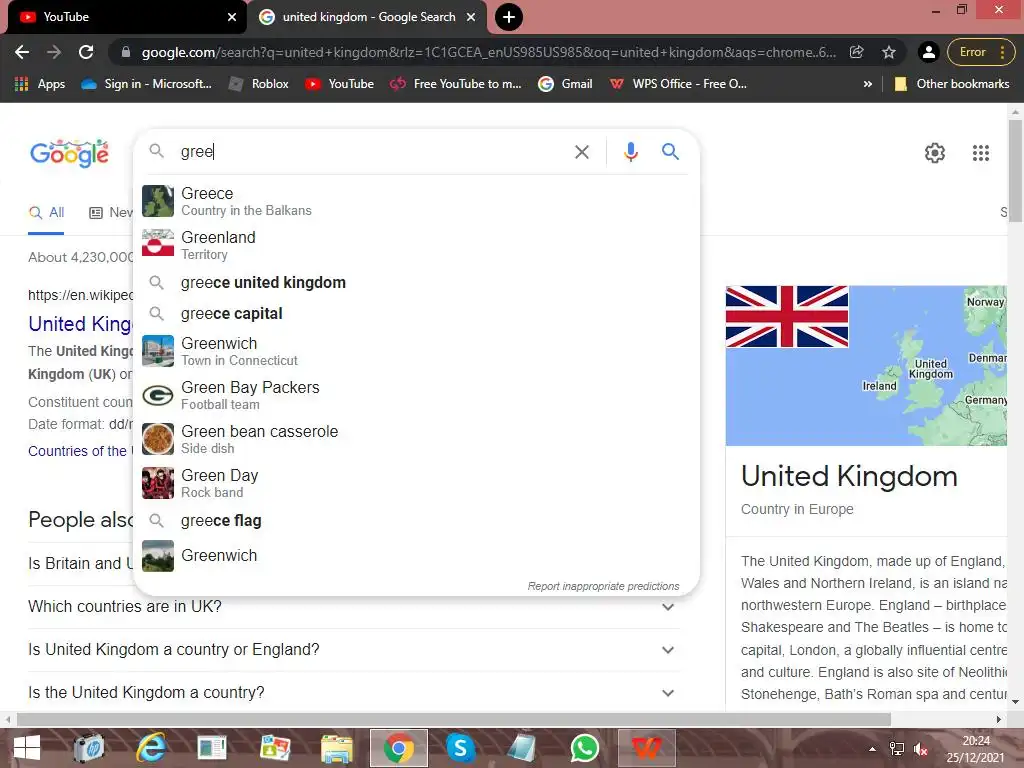The width and height of the screenshot is (1024, 768).
Task: Open Chrome menu three dots
Action: (1002, 52)
